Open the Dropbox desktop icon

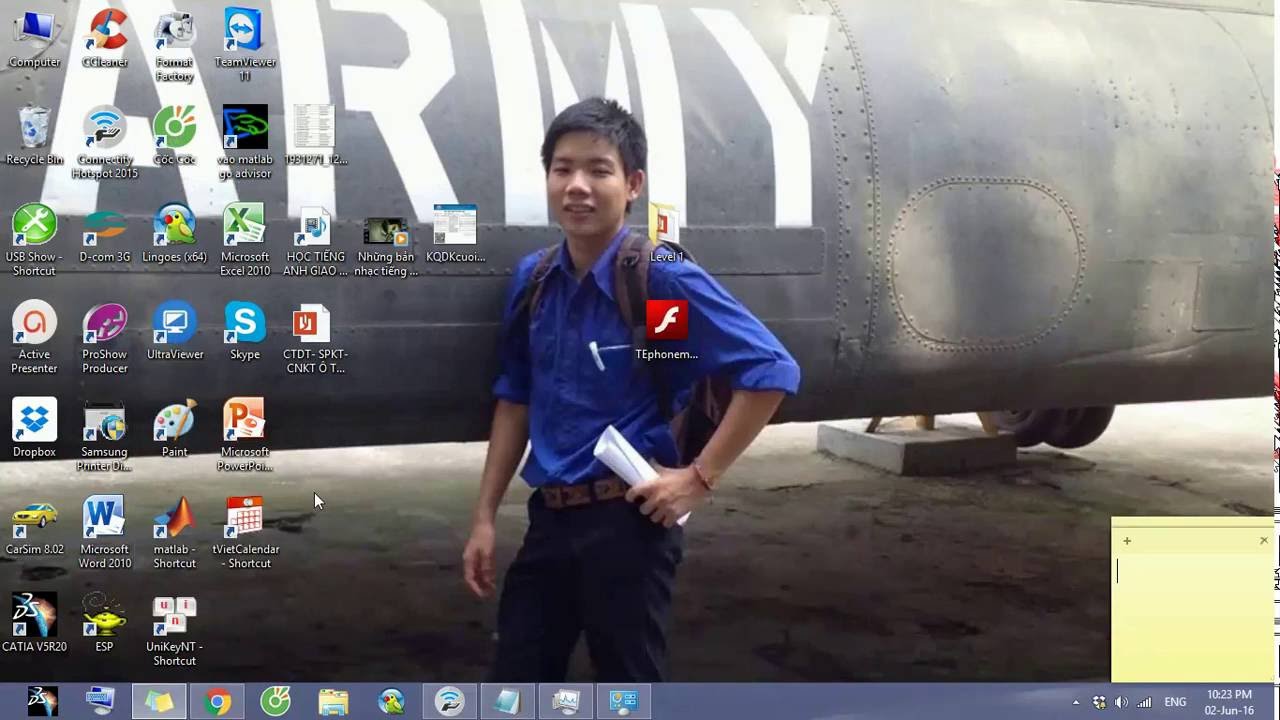pyautogui.click(x=34, y=428)
